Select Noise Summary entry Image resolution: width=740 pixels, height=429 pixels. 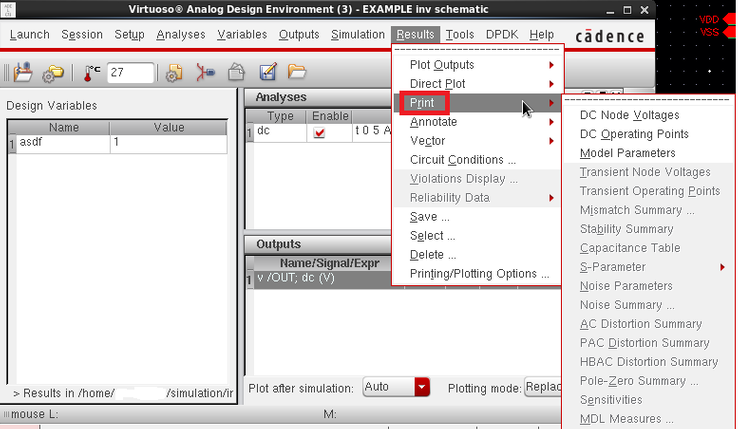pos(627,305)
